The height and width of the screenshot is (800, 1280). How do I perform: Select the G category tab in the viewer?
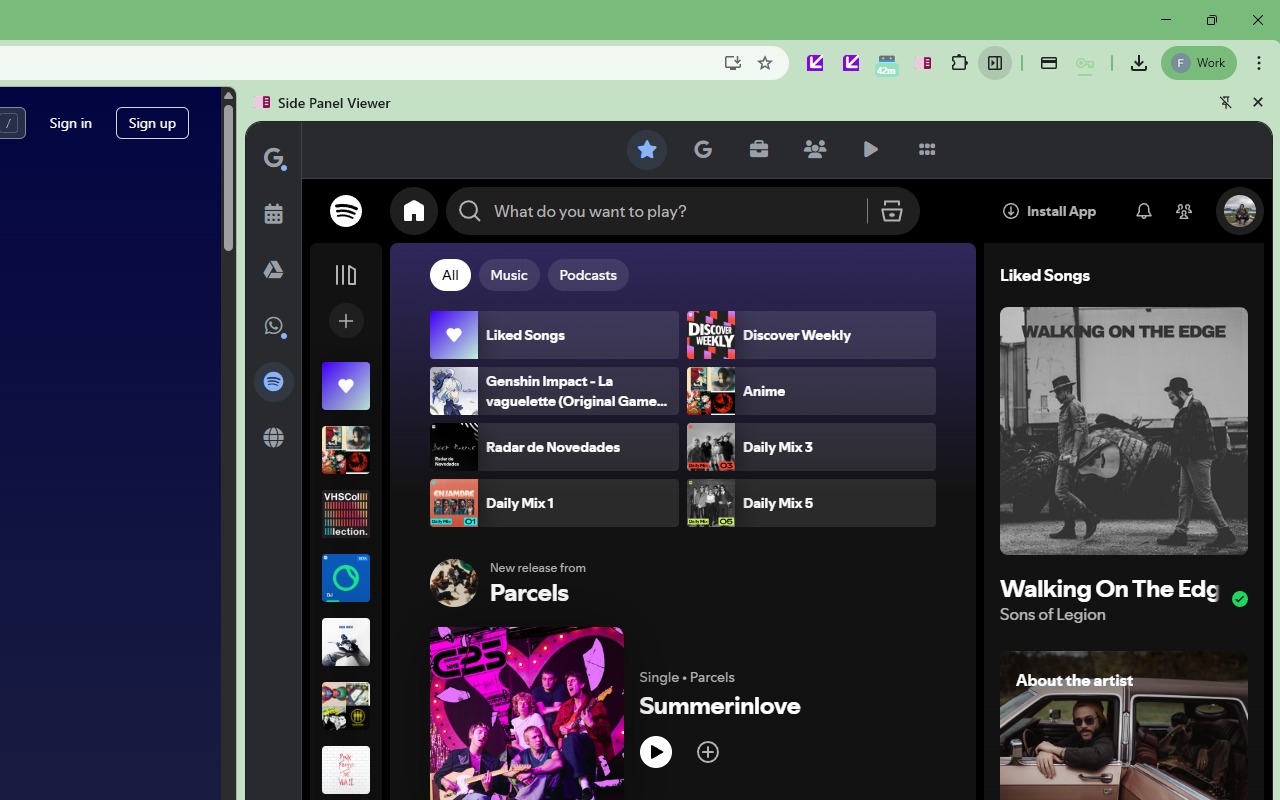click(703, 150)
